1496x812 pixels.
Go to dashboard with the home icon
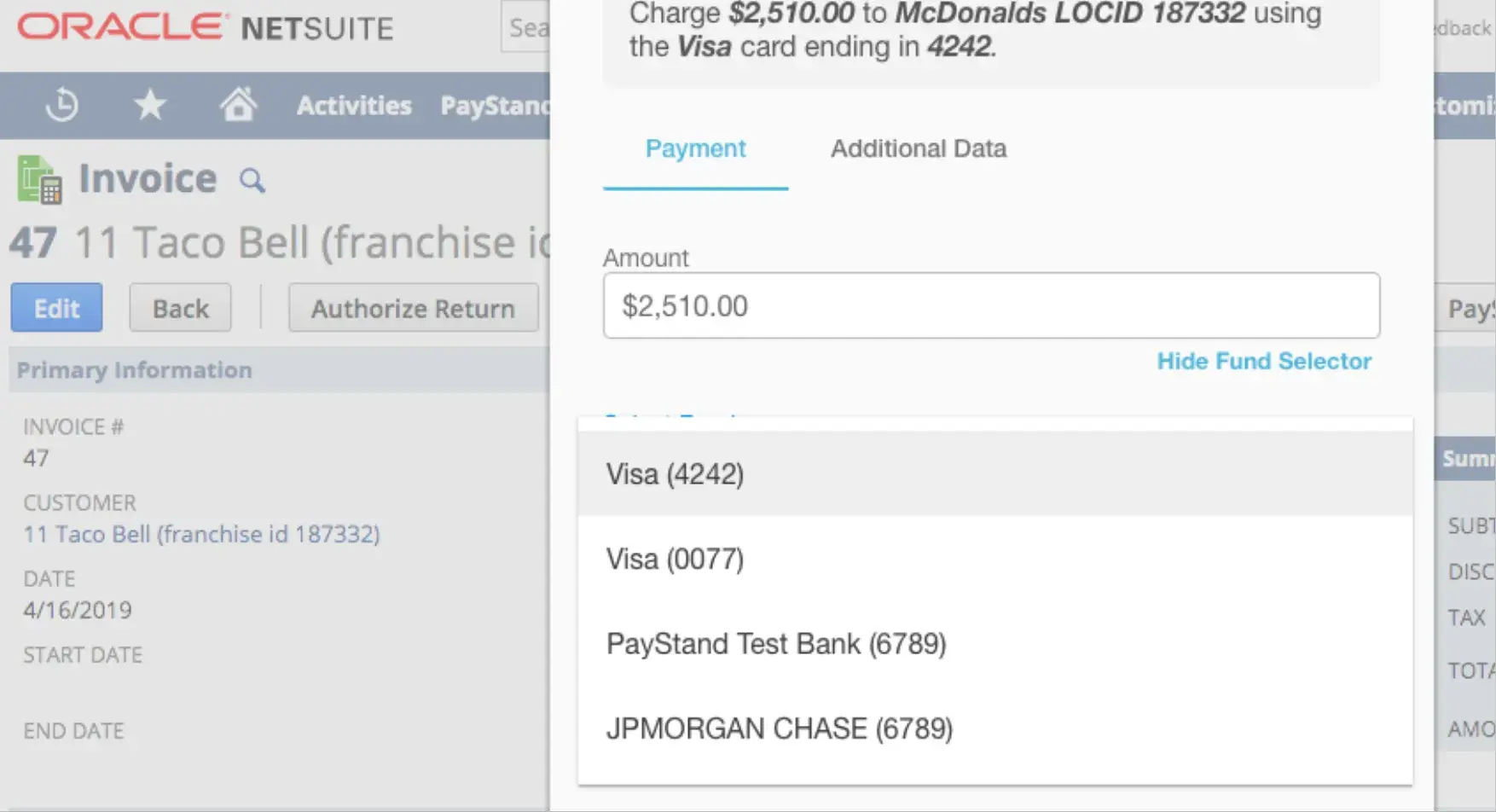click(239, 104)
